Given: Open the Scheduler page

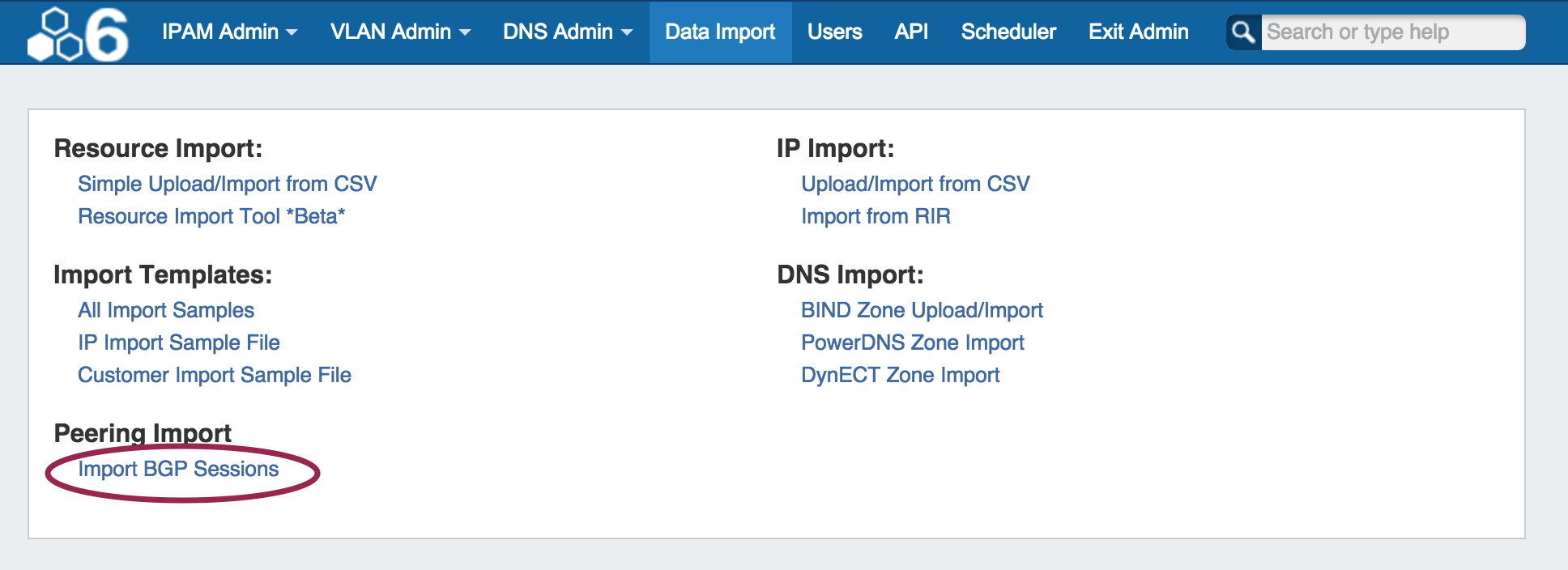Looking at the screenshot, I should (x=1008, y=32).
